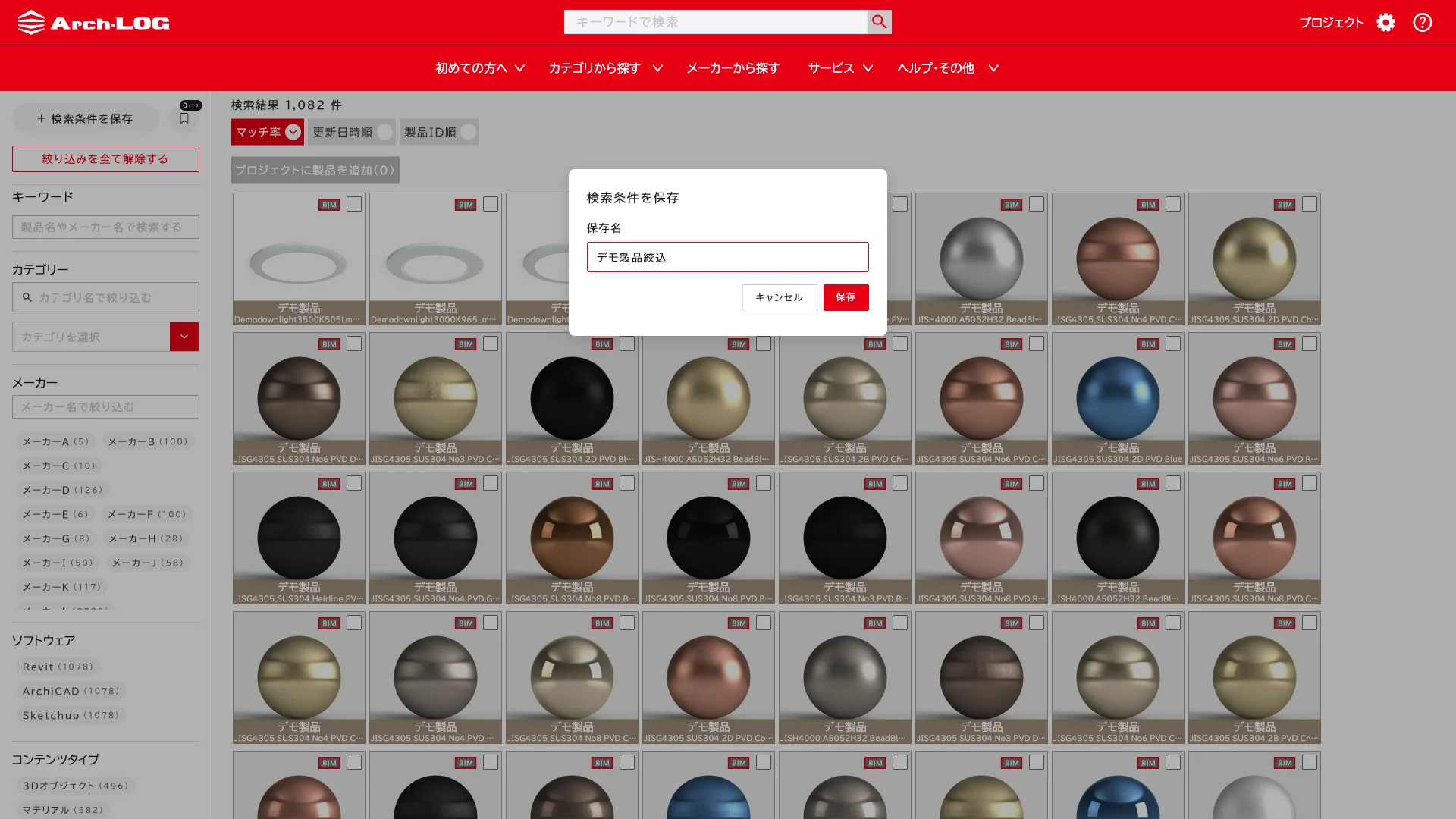Click the 保存名 text field in dialog
This screenshot has height=819, width=1456.
pos(728,257)
